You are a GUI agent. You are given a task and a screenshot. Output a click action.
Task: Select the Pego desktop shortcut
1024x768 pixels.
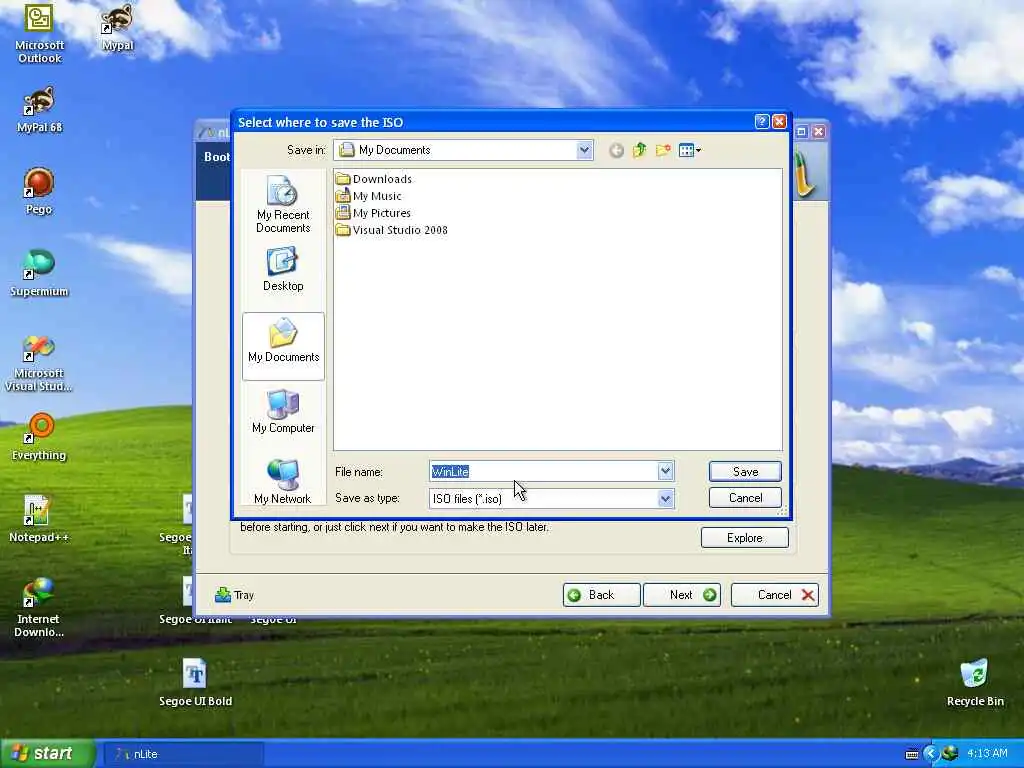click(x=39, y=192)
